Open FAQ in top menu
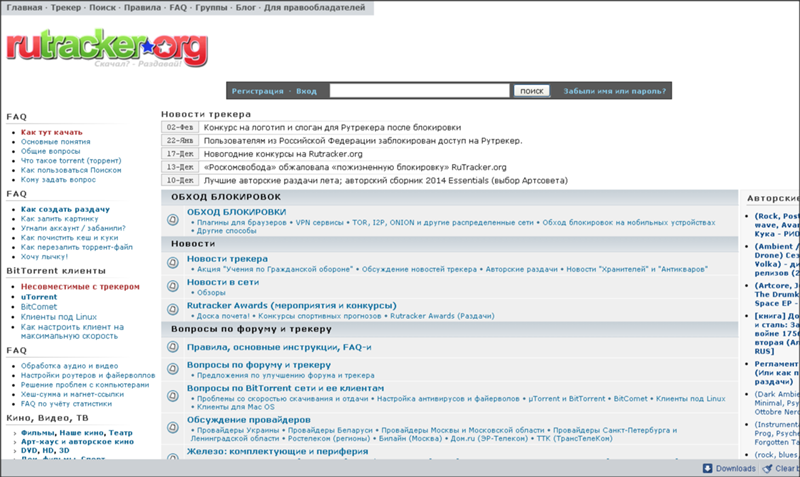The image size is (800, 477). pyautogui.click(x=178, y=8)
